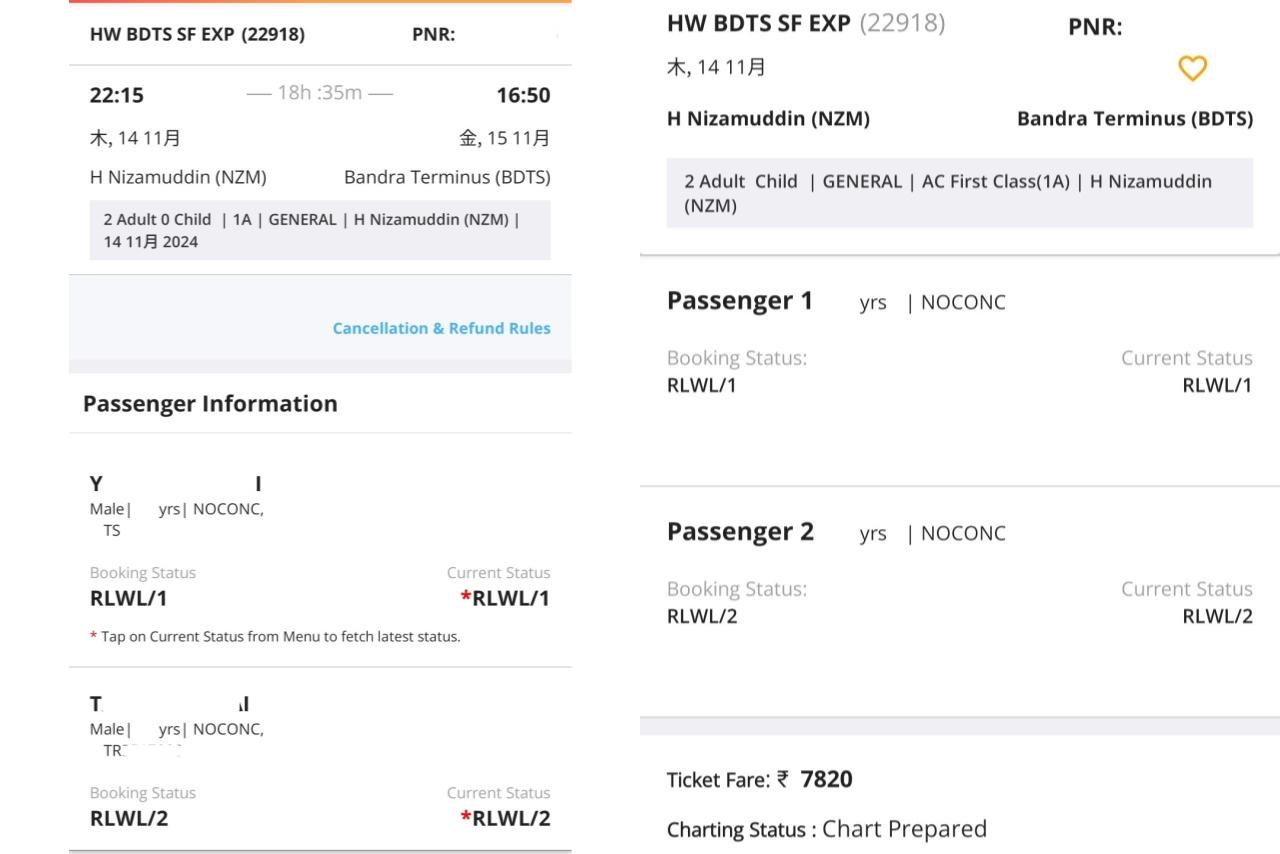Click the bold H Nizamuddin (NZM) station
1280x854 pixels.
pyautogui.click(x=768, y=119)
